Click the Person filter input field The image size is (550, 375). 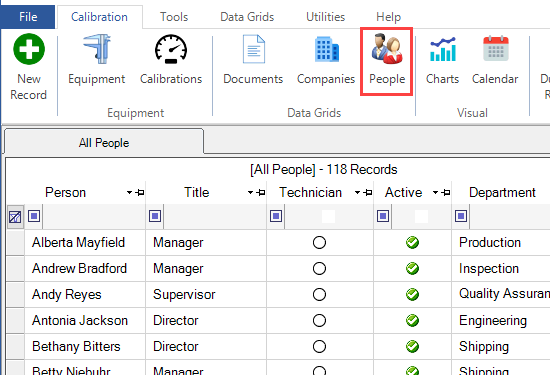94,216
